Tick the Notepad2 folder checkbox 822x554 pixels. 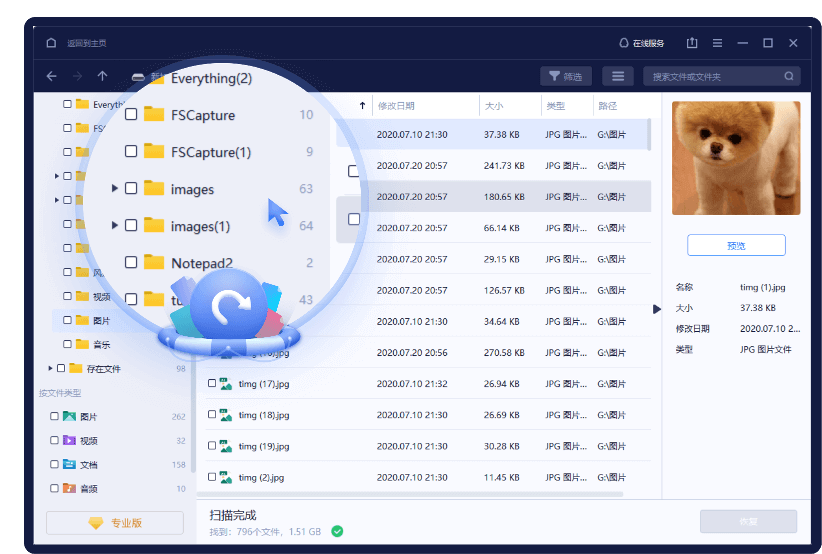click(131, 263)
